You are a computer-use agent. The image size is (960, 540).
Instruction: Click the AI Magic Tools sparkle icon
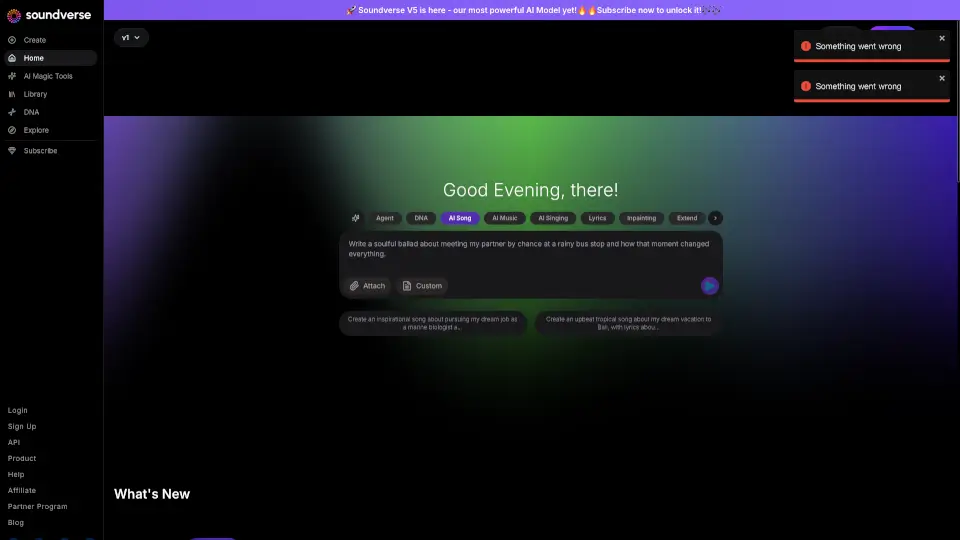[x=12, y=76]
